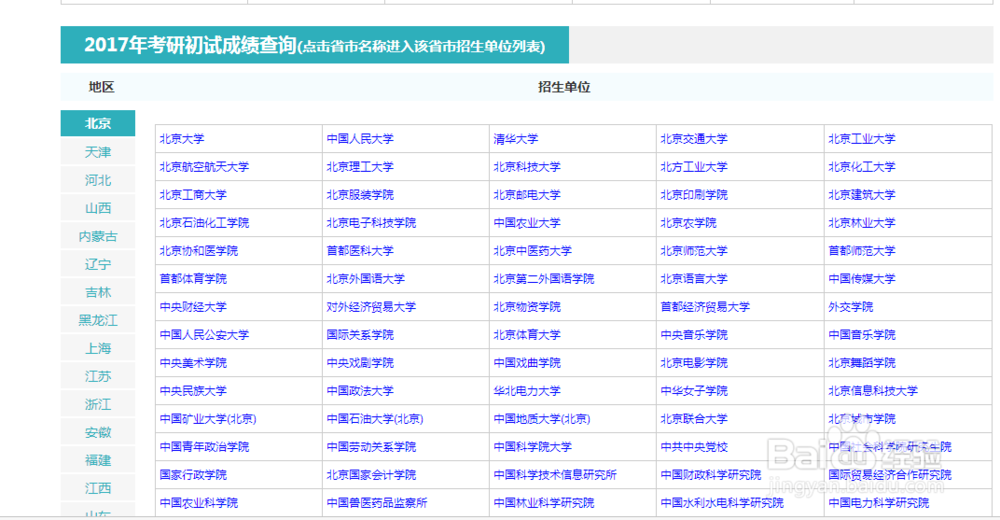The width and height of the screenshot is (1000, 520).
Task: Click the 北京服装学院 link
Action: pos(360,195)
